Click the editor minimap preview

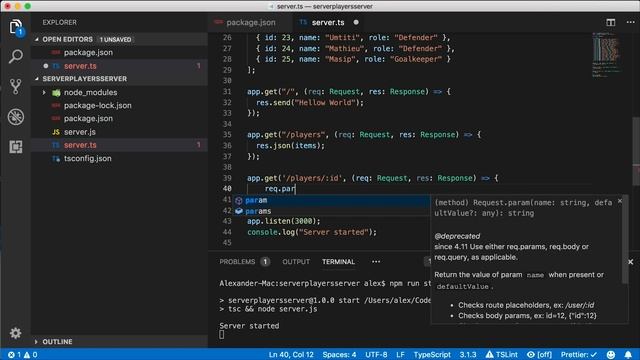click(606, 55)
